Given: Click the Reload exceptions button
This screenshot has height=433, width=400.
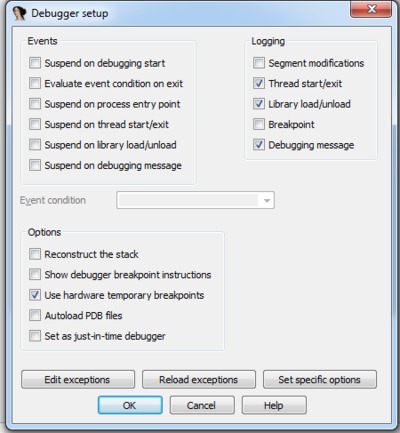Looking at the screenshot, I should (x=199, y=379).
